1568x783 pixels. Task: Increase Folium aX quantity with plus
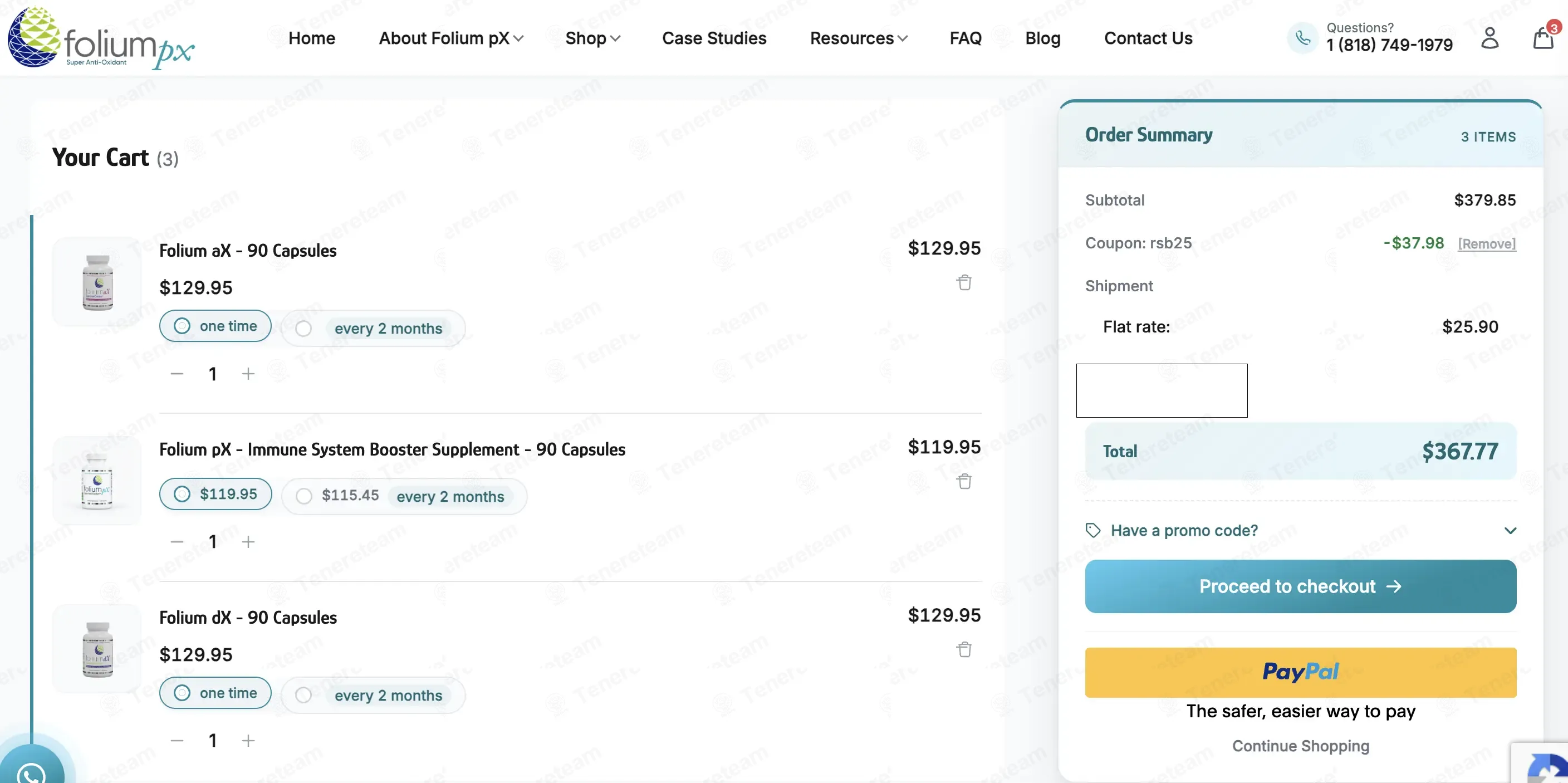tap(248, 374)
